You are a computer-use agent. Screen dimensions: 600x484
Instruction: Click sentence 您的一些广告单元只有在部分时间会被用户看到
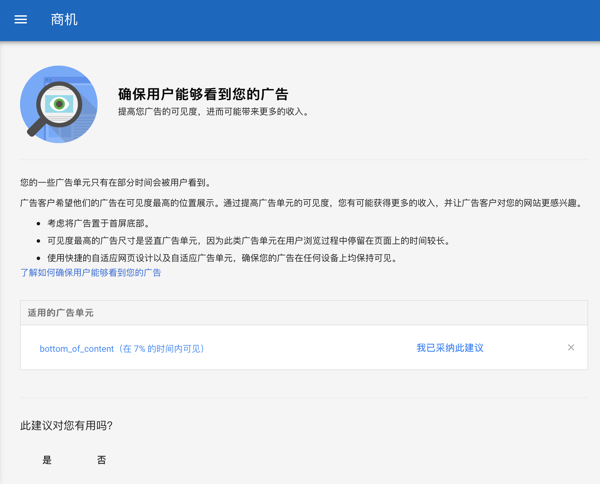pyautogui.click(x=116, y=183)
